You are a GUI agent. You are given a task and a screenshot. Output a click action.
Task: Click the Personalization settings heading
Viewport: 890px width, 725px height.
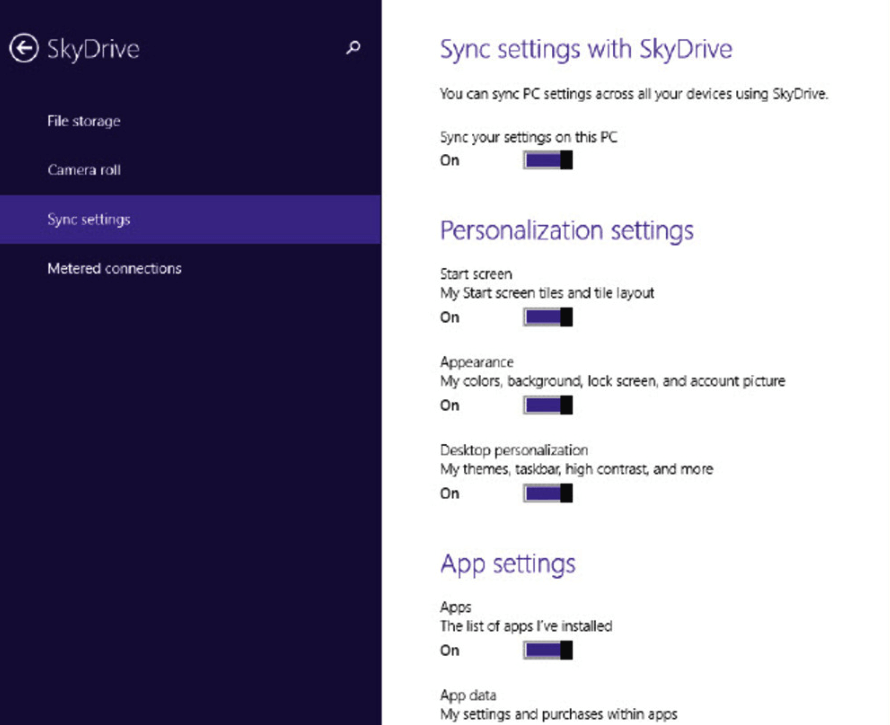567,231
